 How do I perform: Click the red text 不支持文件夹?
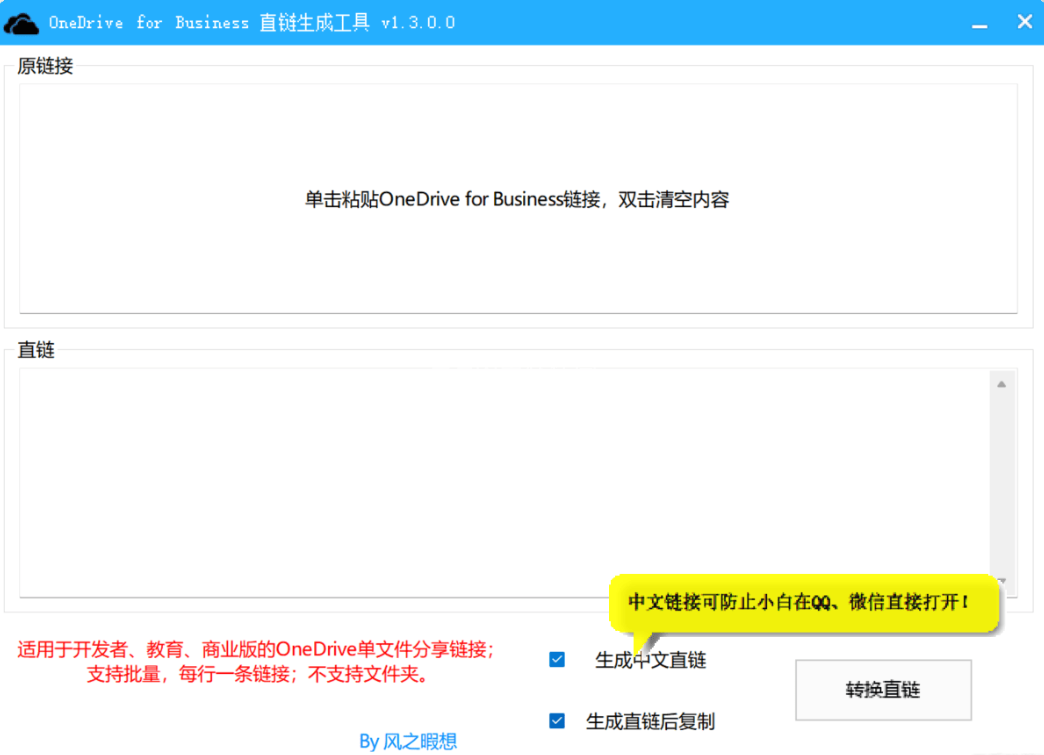(369, 674)
